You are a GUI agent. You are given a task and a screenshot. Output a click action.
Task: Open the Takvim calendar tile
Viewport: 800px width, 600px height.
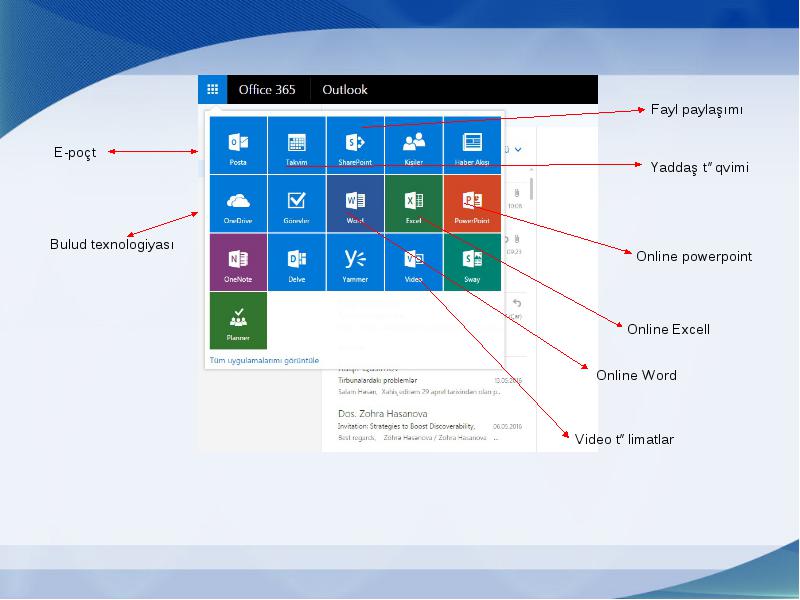(x=296, y=145)
